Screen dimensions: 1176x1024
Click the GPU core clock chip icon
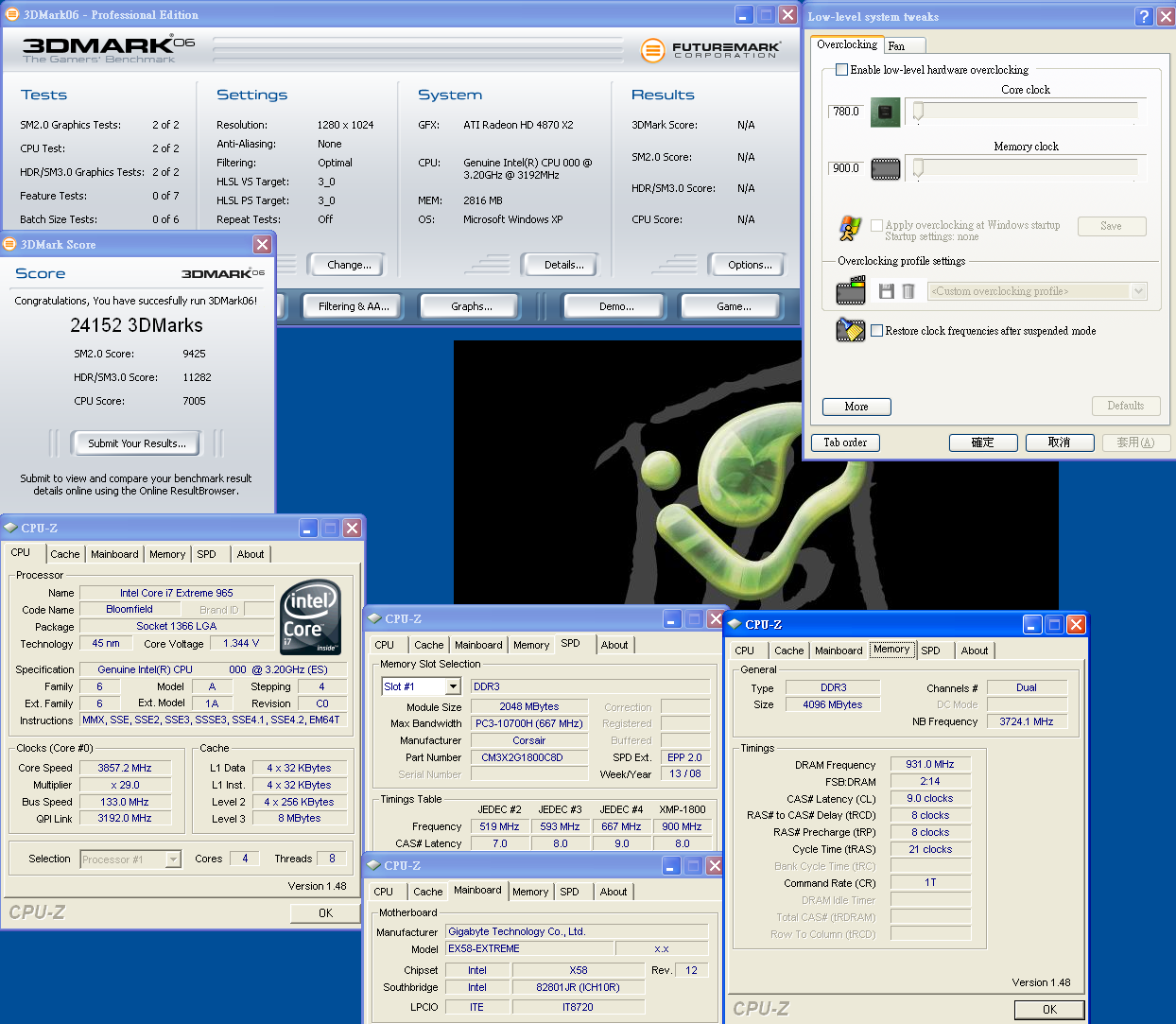(x=885, y=113)
